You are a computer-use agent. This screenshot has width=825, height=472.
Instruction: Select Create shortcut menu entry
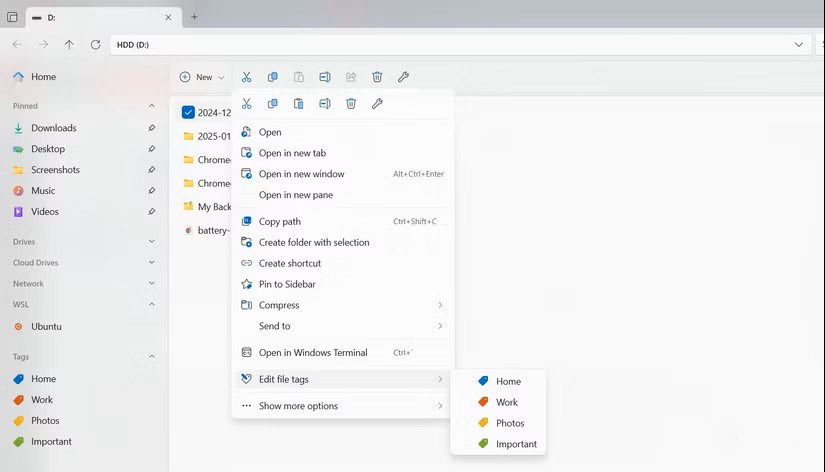coord(343,263)
